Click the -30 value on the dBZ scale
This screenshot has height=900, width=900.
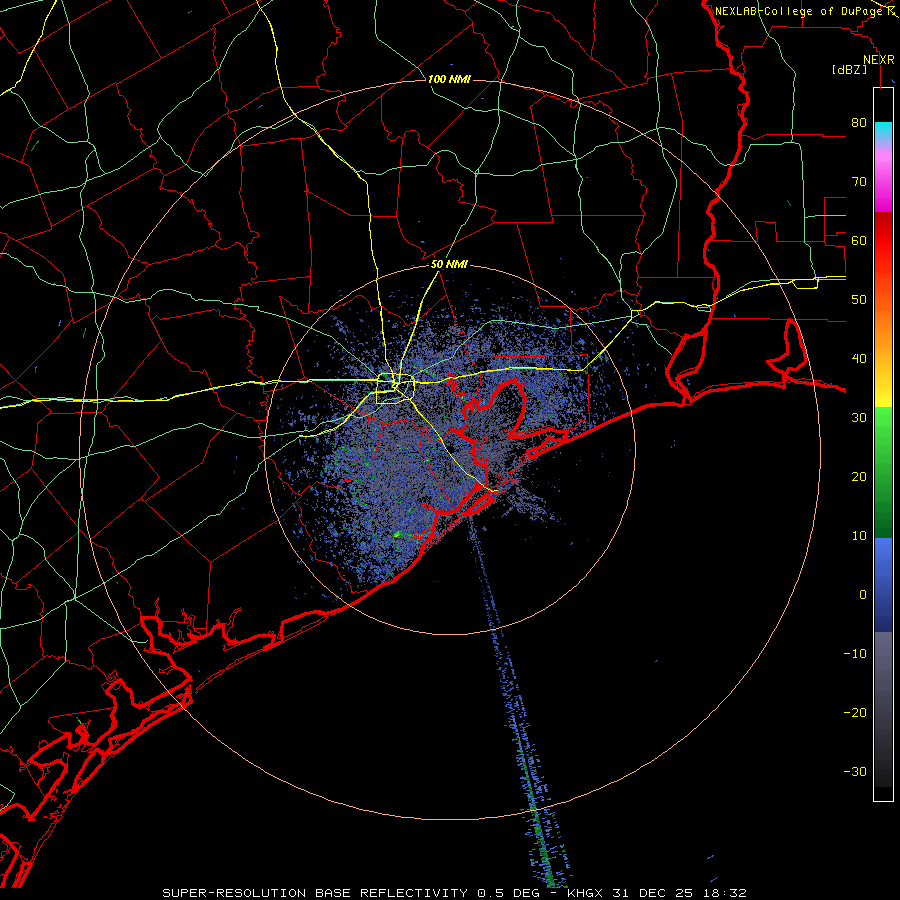[x=855, y=771]
